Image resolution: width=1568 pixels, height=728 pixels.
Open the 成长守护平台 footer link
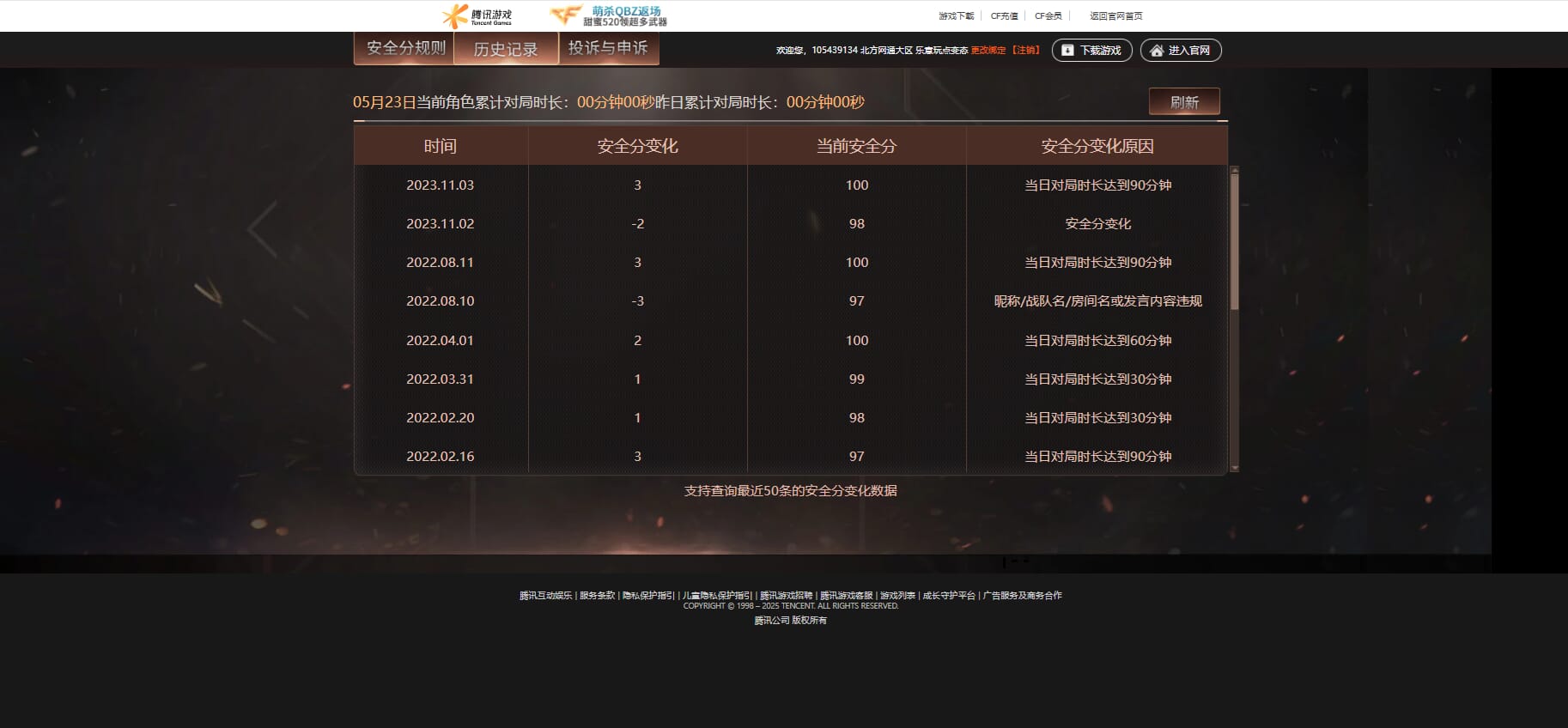pos(949,596)
